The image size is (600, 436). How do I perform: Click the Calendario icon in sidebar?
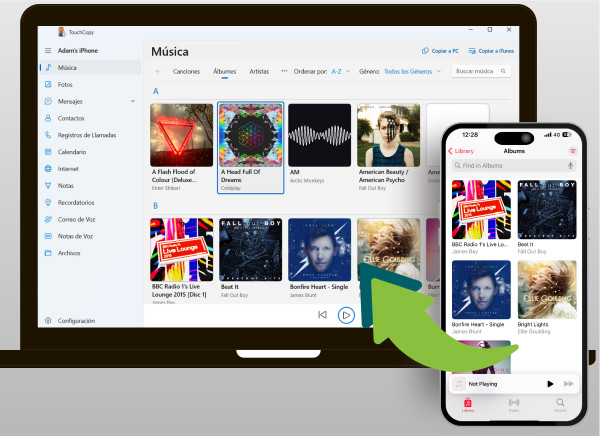(x=48, y=152)
